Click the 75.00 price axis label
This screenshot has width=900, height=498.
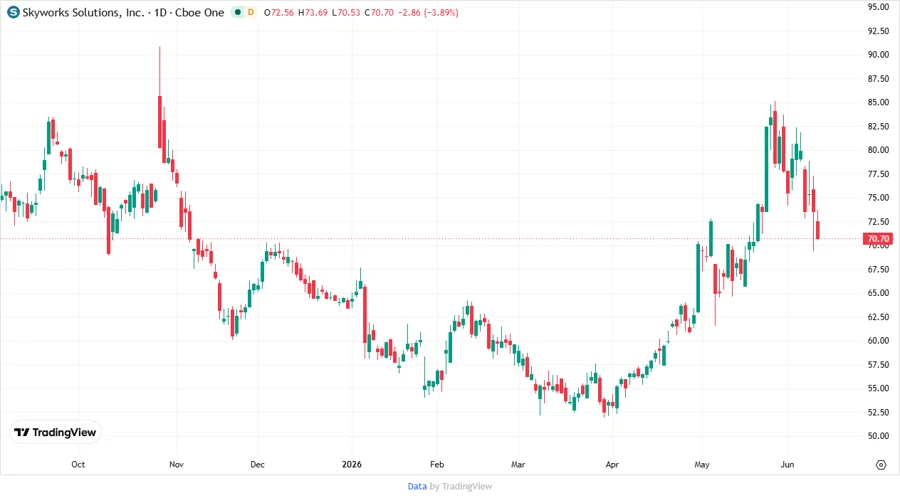tap(878, 197)
